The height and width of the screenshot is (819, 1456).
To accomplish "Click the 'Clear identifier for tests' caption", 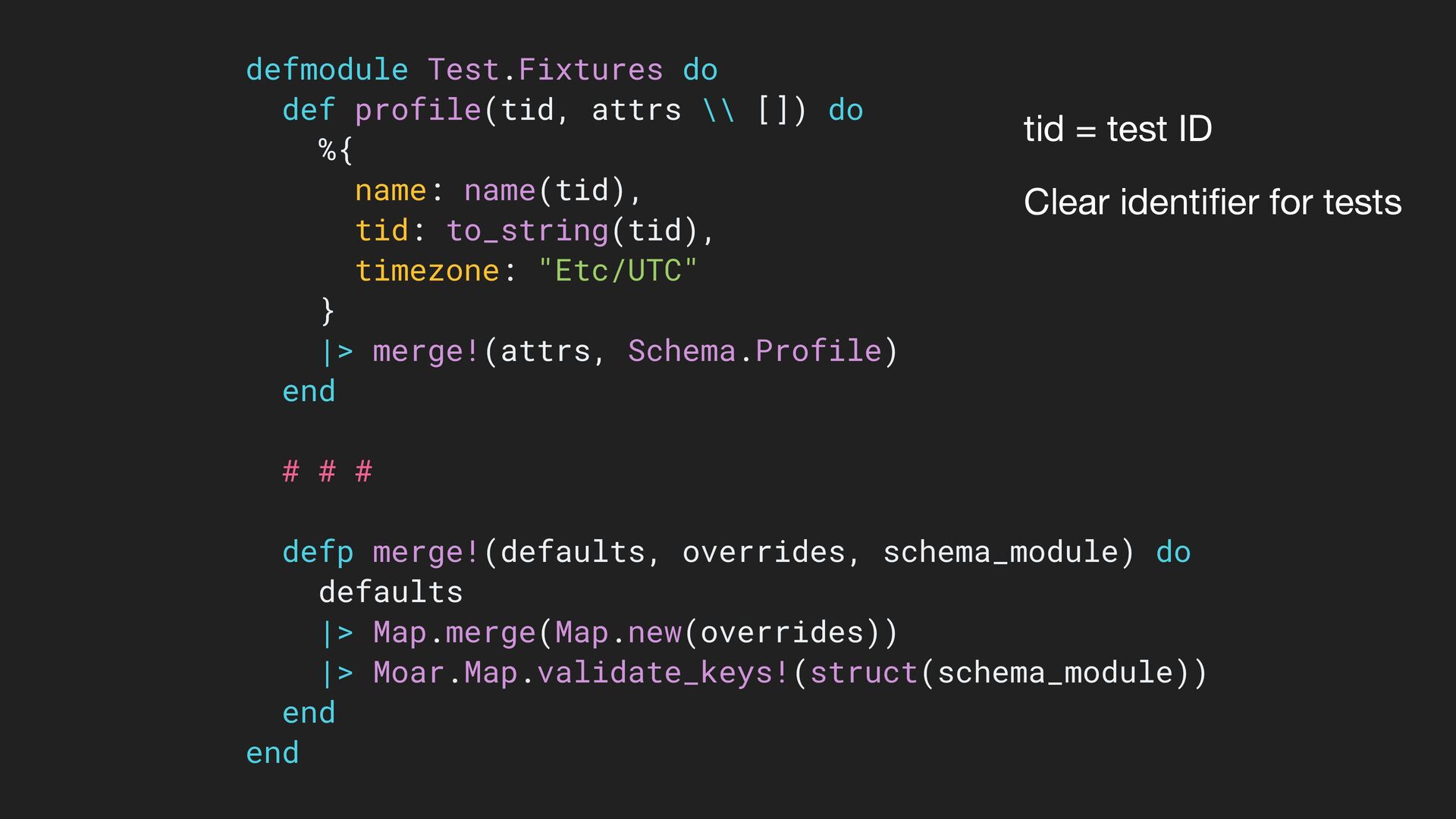I will [1213, 202].
